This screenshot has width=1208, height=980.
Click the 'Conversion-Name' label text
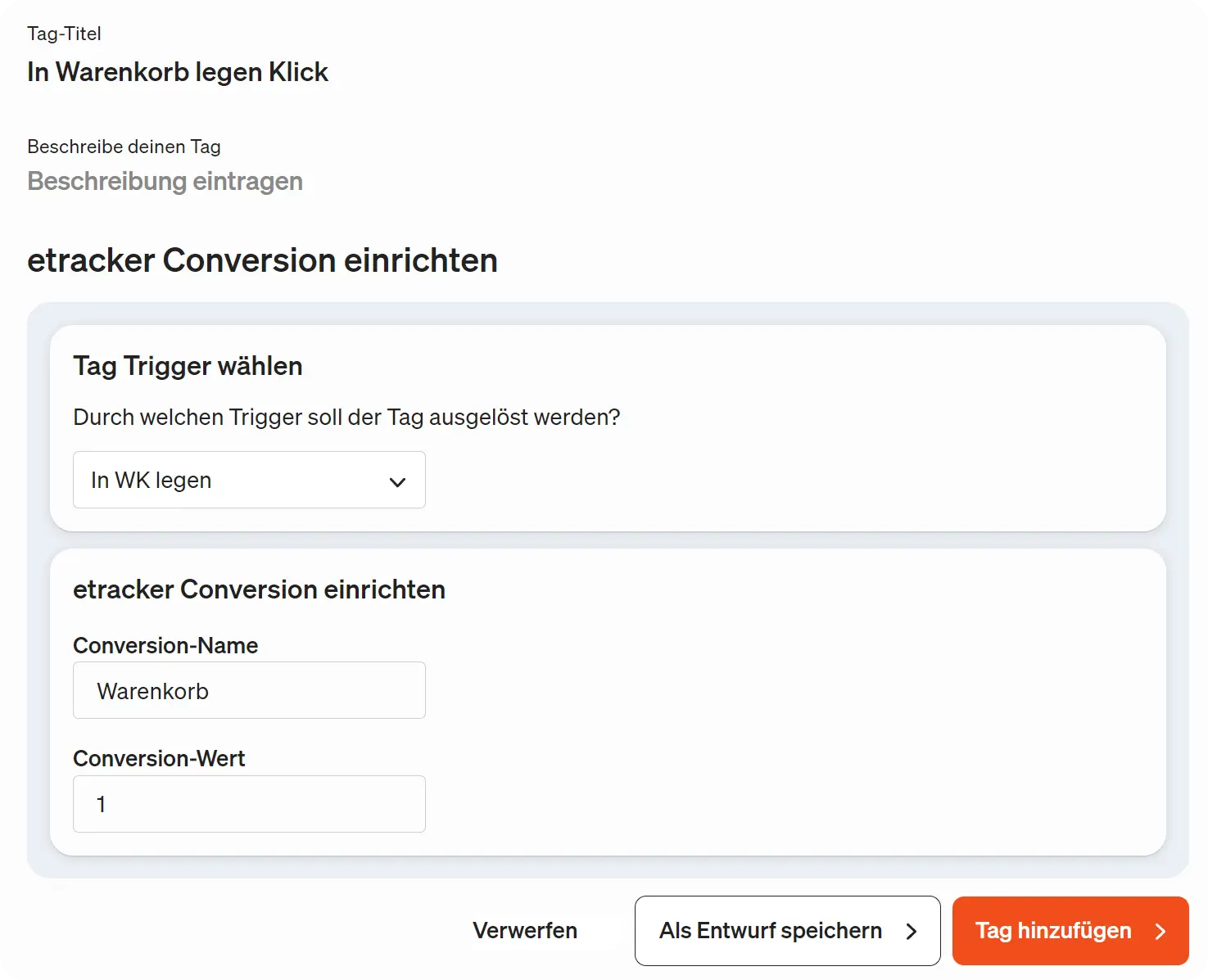pyautogui.click(x=165, y=645)
